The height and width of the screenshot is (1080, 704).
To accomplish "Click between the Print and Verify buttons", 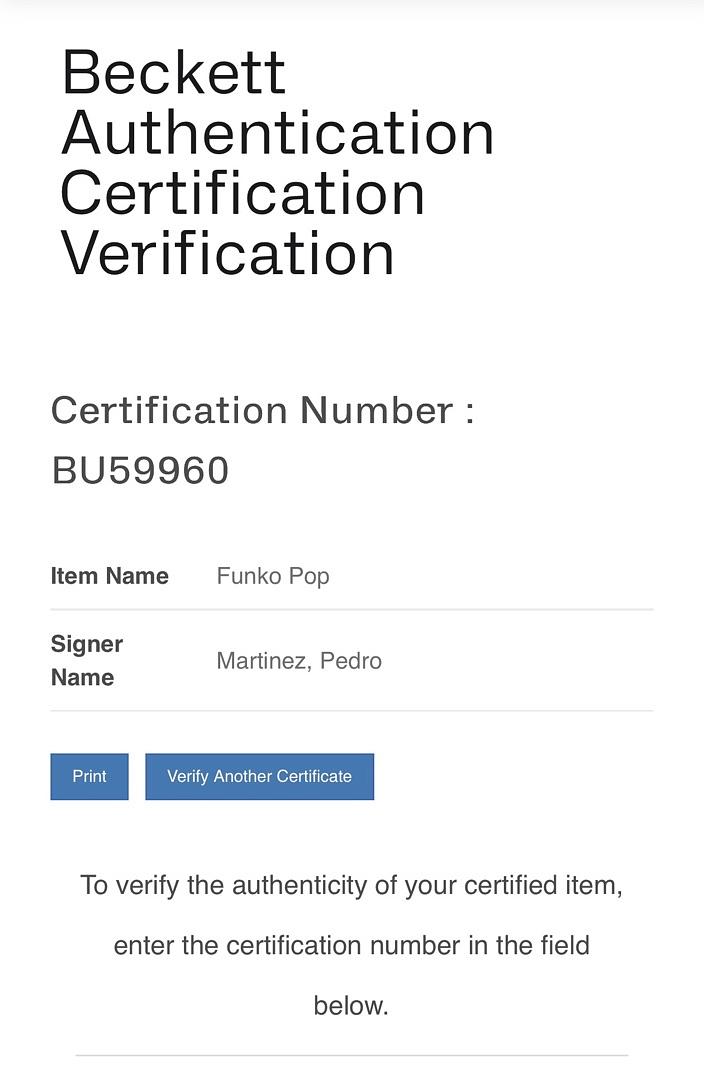I will (137, 776).
